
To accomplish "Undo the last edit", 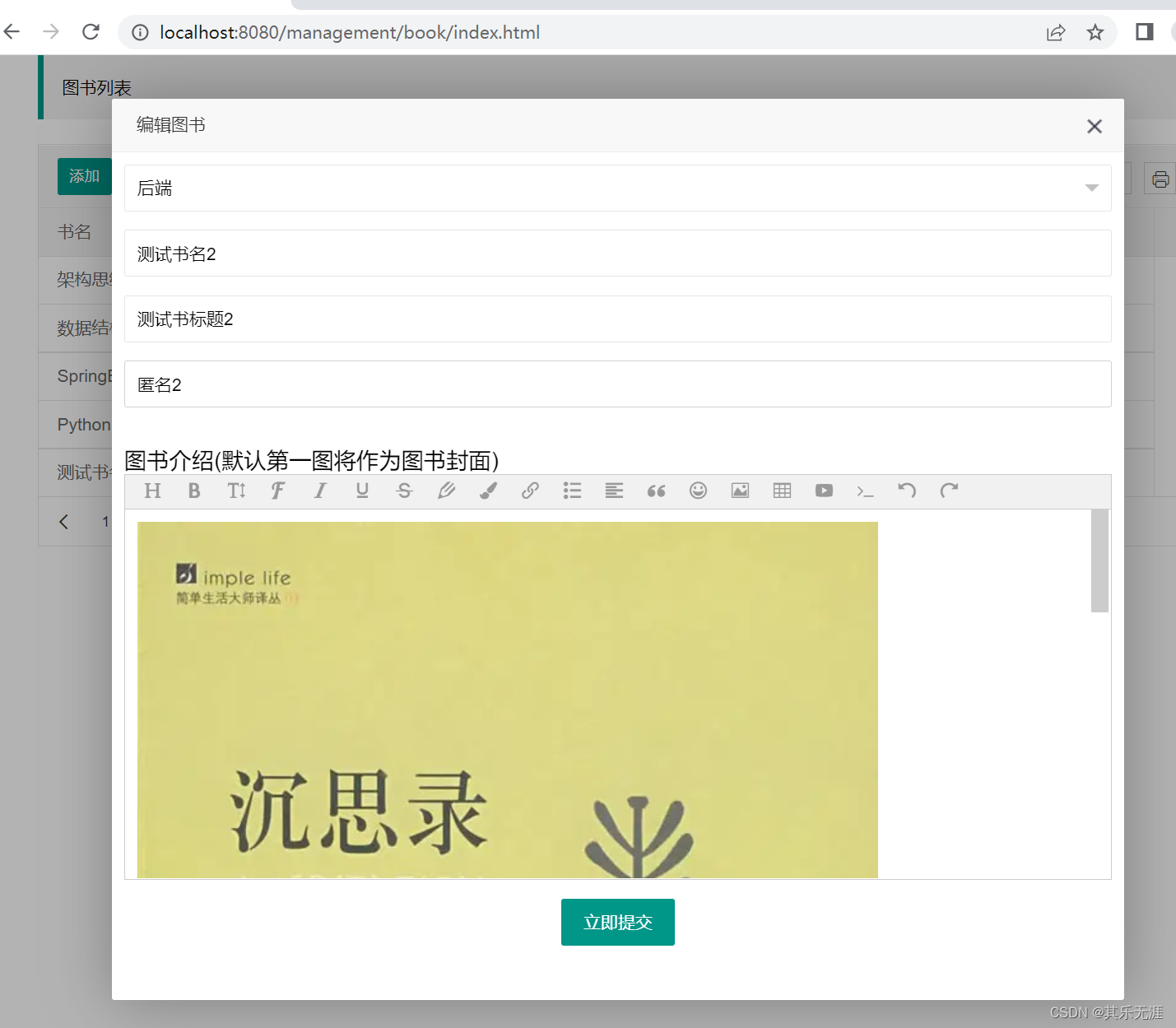I will (907, 491).
